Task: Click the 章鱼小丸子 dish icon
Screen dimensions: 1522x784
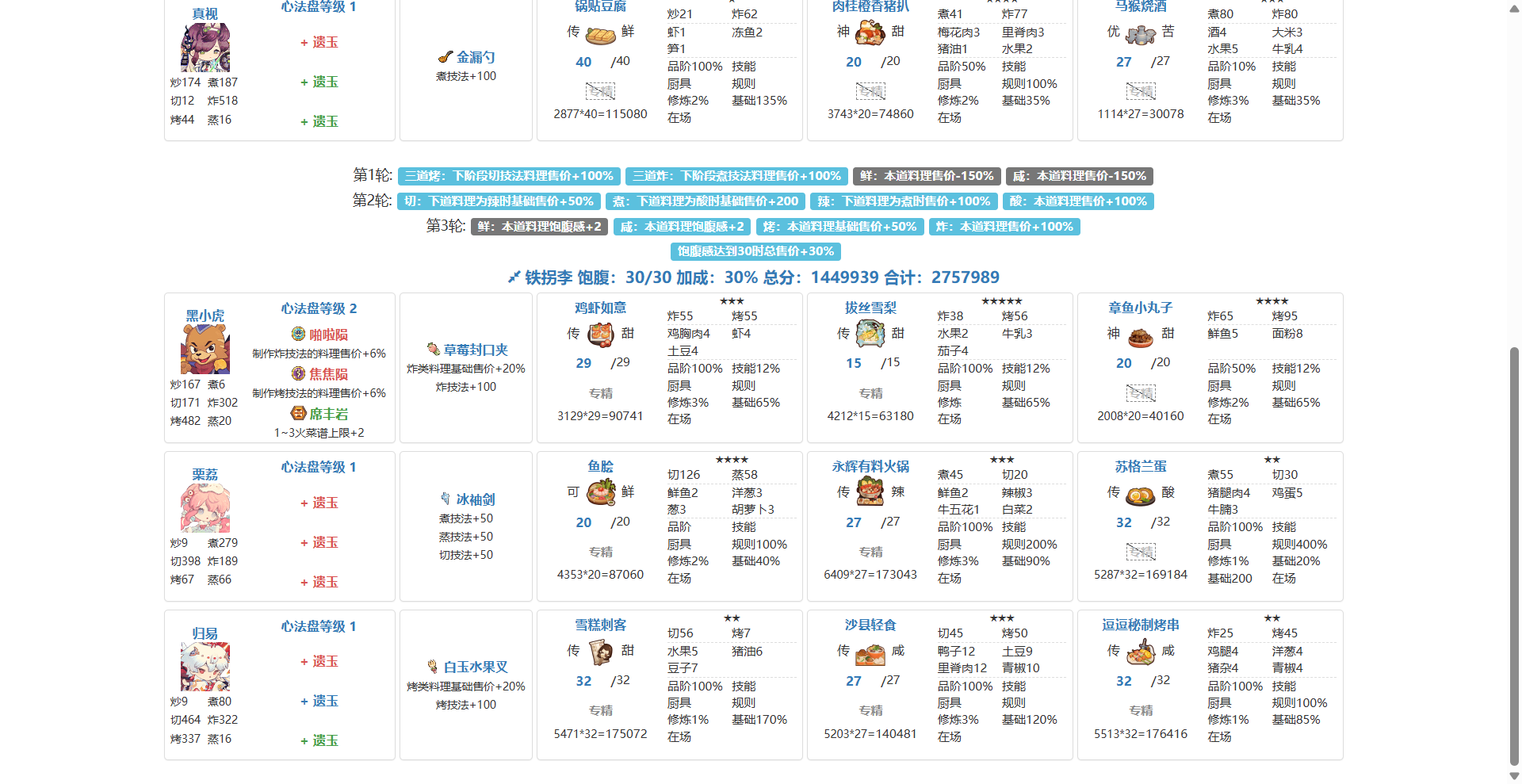Action: 1140,336
